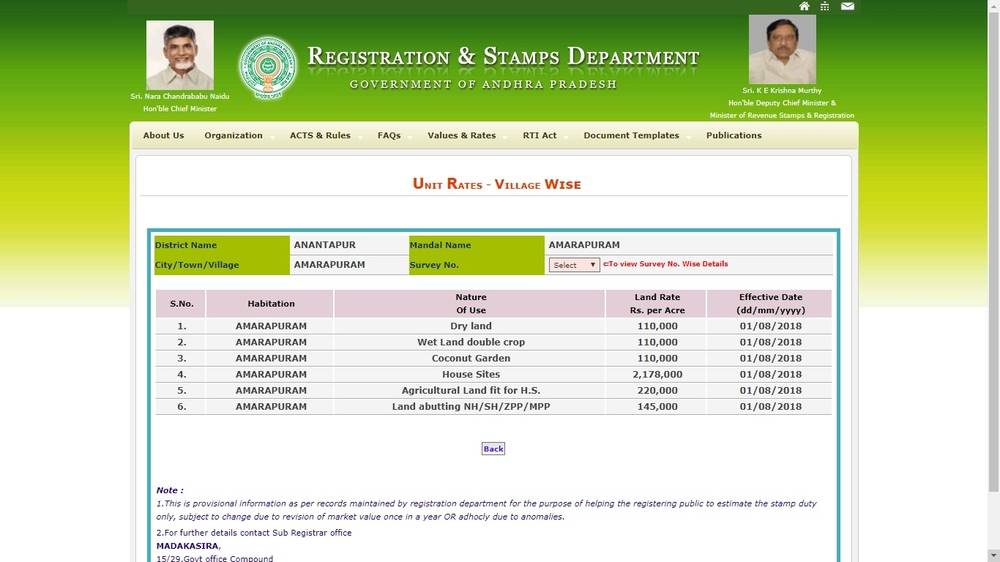
Task: Click the Nature Of Use column header
Action: pos(471,304)
